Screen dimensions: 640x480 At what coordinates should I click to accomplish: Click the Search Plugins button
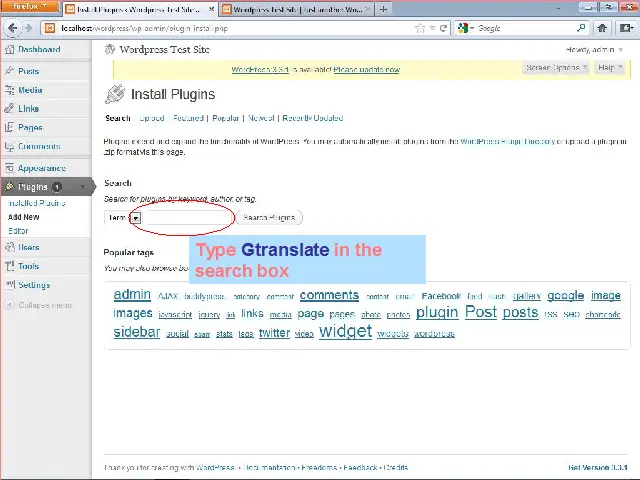(x=269, y=218)
